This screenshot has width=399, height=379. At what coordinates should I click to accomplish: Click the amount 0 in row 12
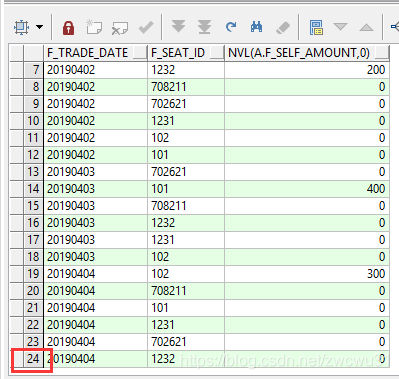tap(382, 155)
